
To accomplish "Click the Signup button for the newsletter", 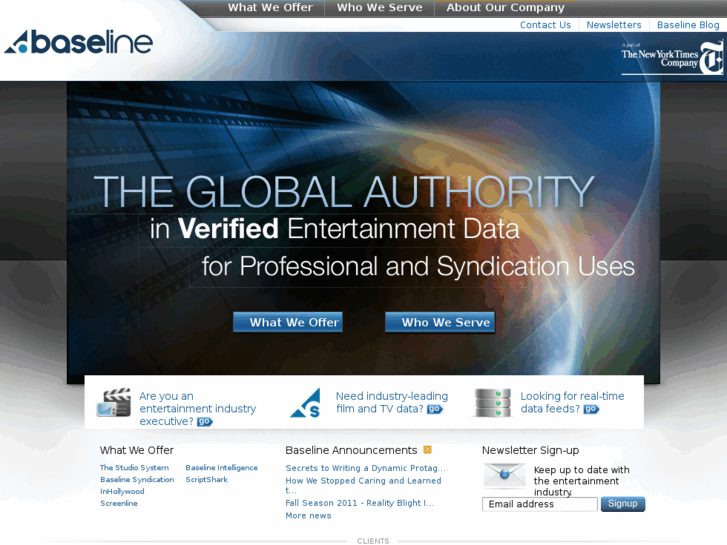I will [623, 504].
